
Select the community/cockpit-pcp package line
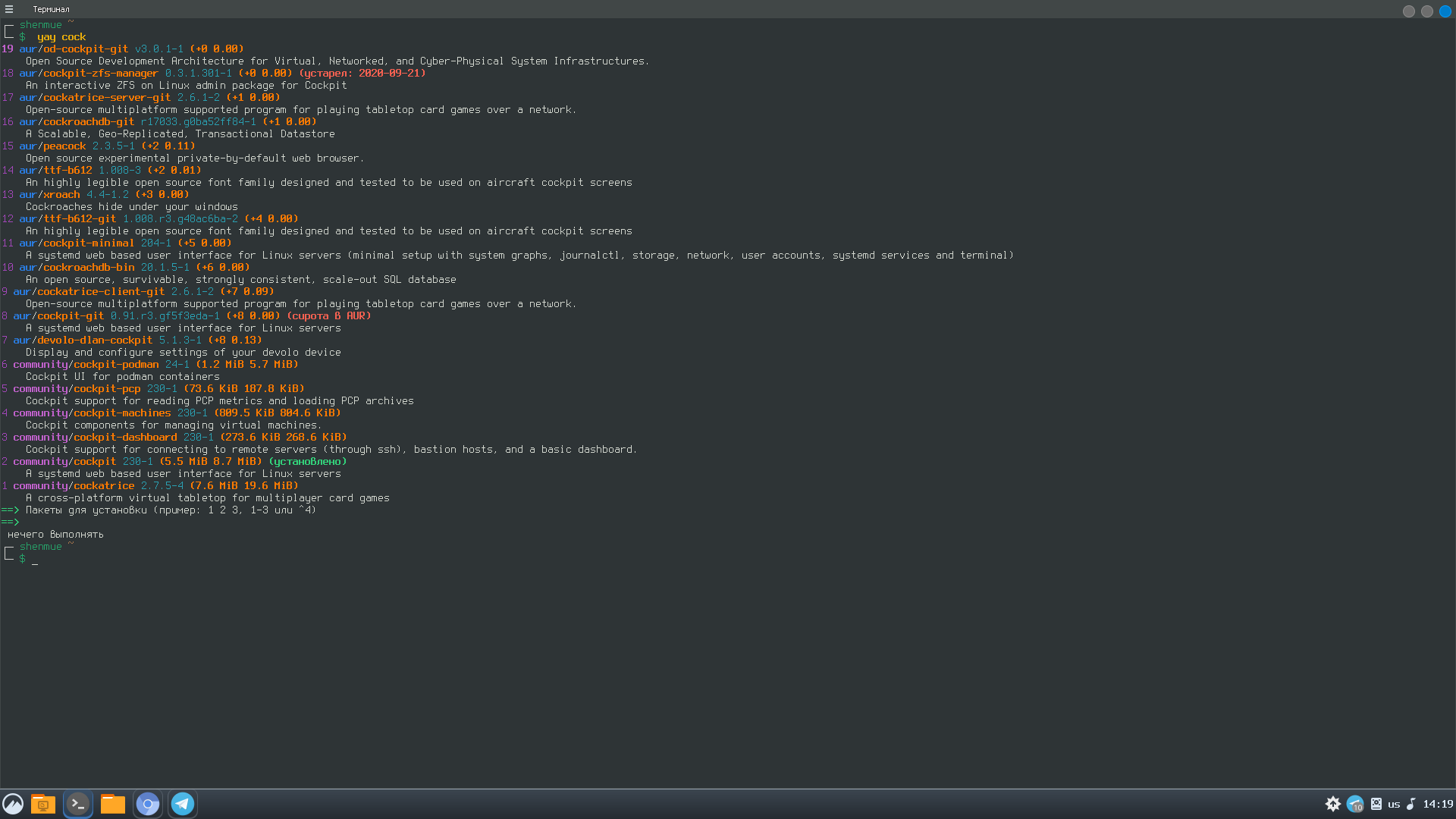pyautogui.click(x=153, y=389)
